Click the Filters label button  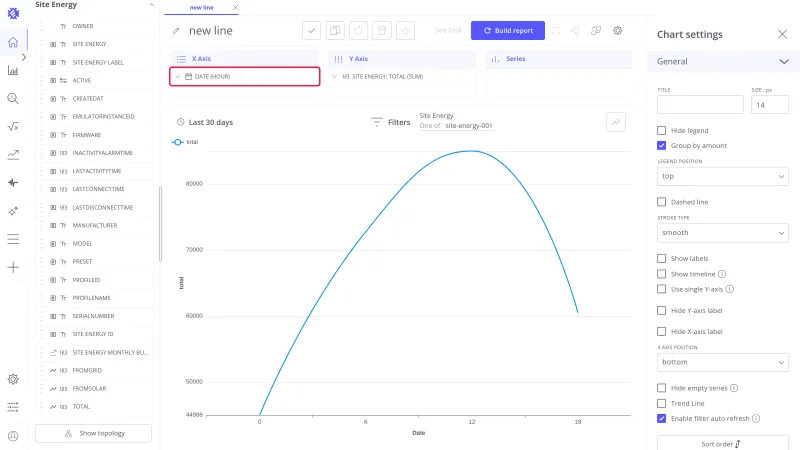tap(399, 122)
